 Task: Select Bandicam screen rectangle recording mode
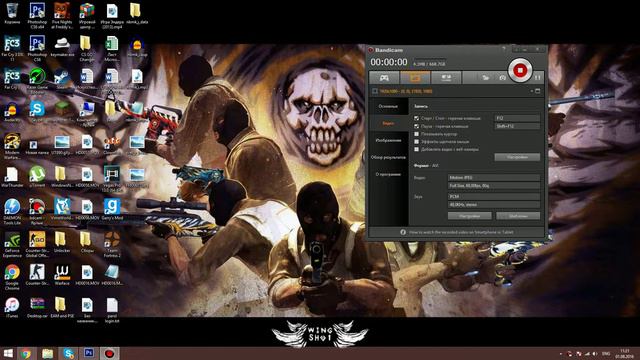point(415,78)
